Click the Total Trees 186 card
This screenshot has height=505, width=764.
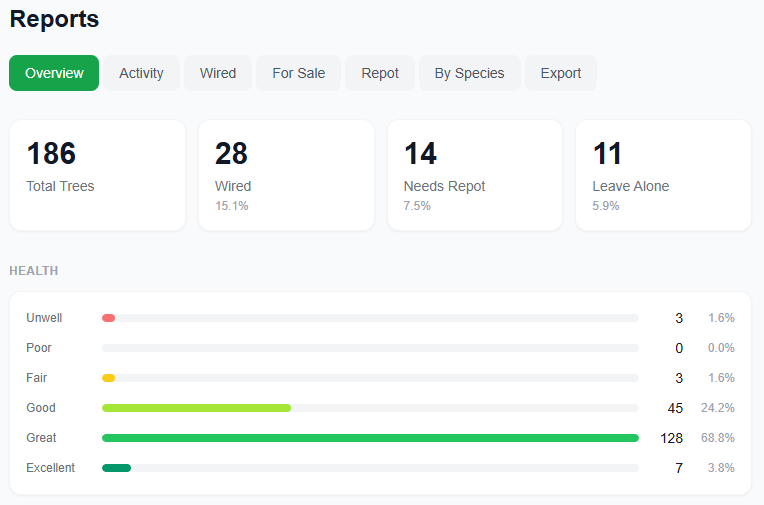[97, 175]
